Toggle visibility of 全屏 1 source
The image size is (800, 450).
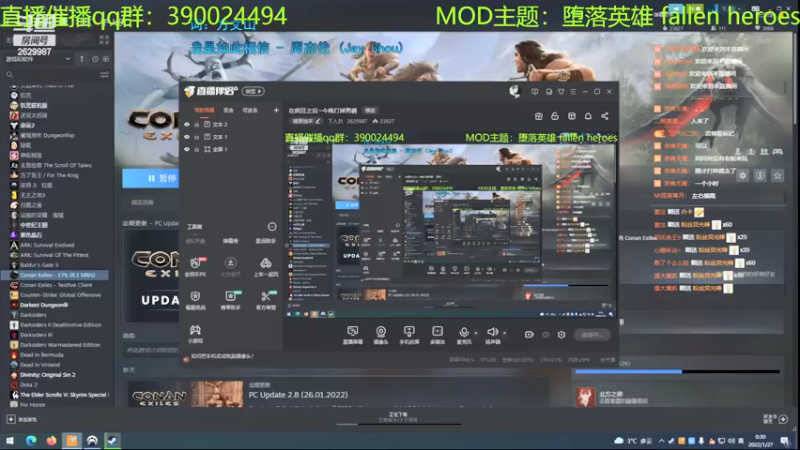187,149
